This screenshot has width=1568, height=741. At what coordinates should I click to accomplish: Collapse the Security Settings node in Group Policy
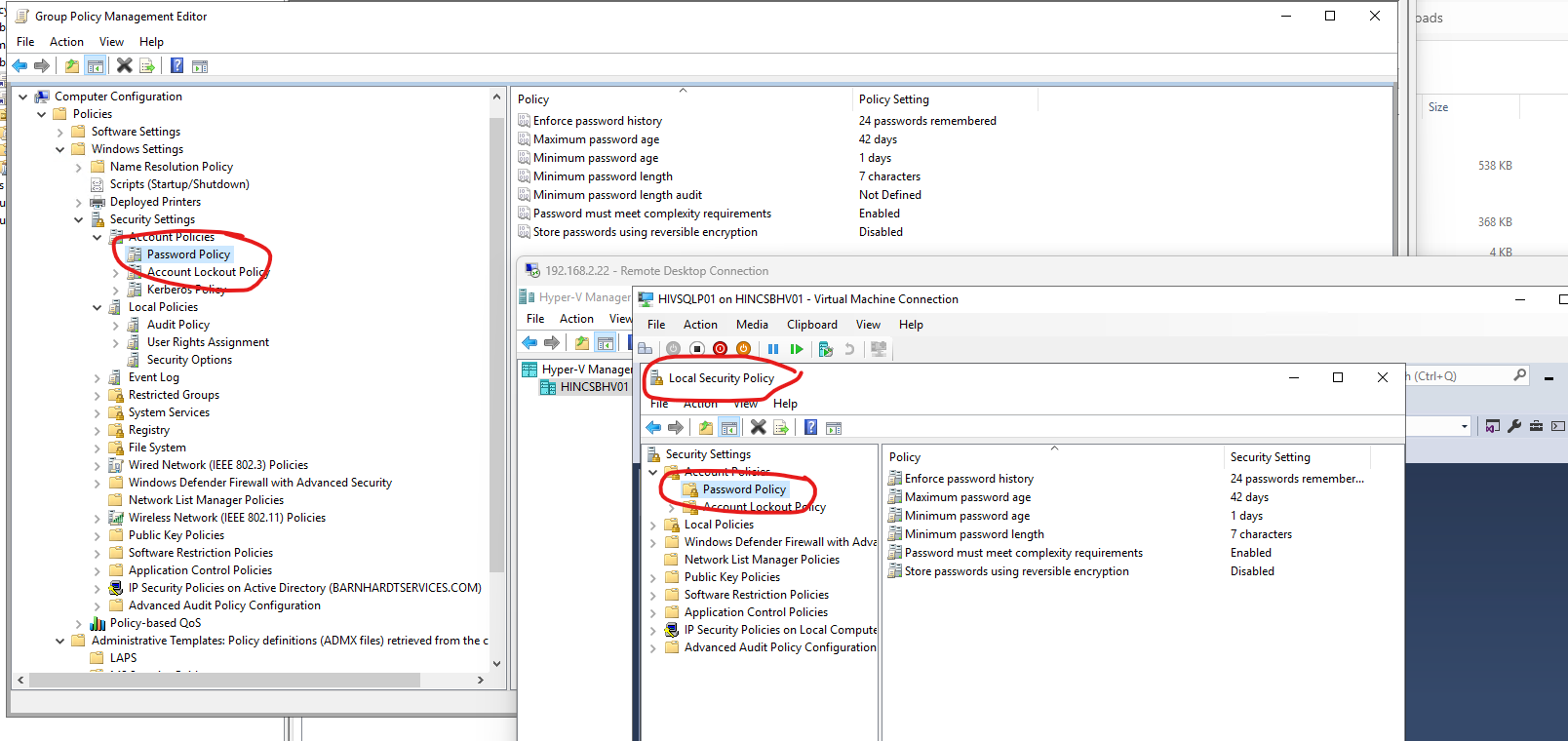coord(79,219)
